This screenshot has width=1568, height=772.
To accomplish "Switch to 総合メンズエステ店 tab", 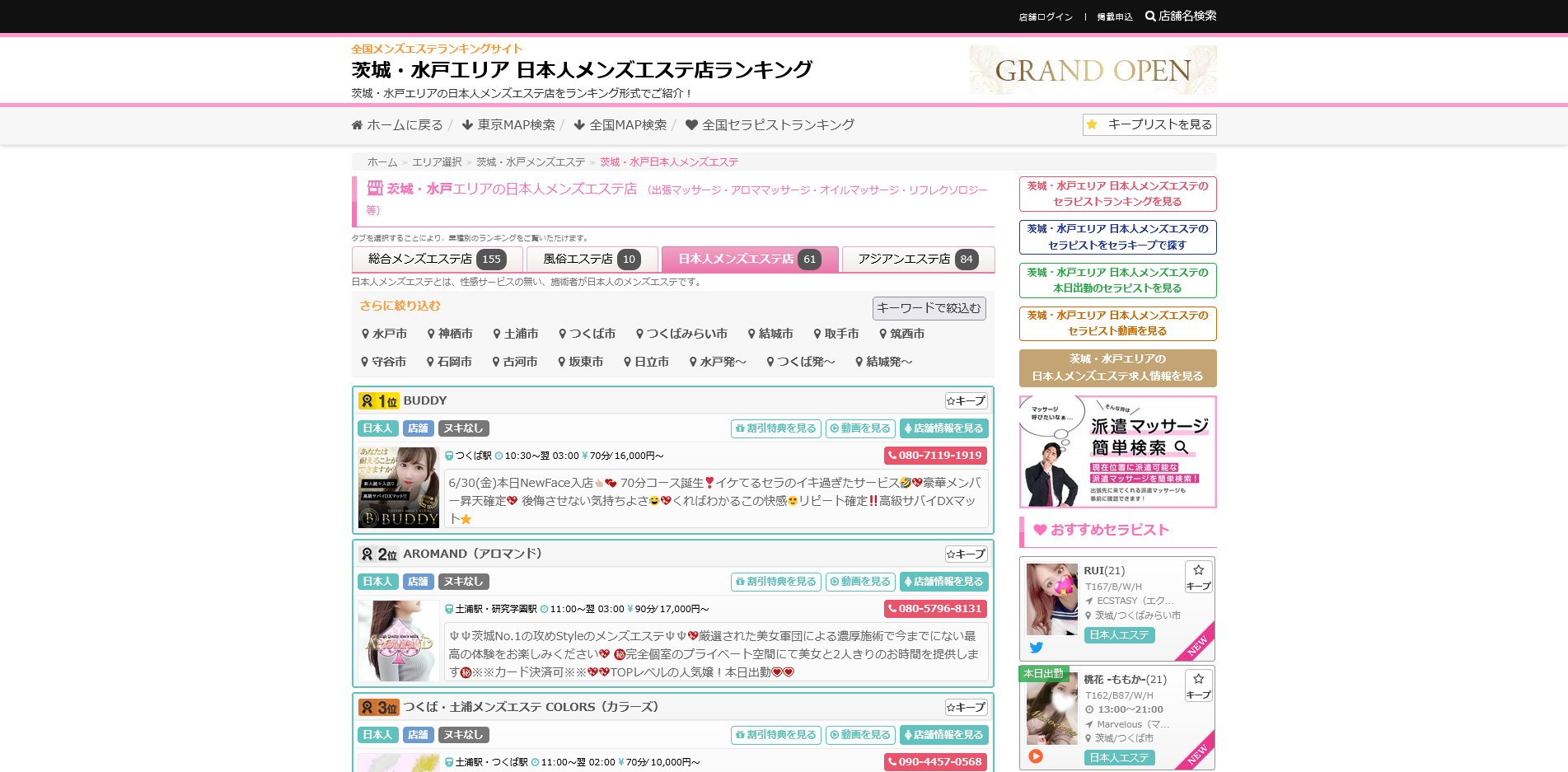I will point(437,259).
